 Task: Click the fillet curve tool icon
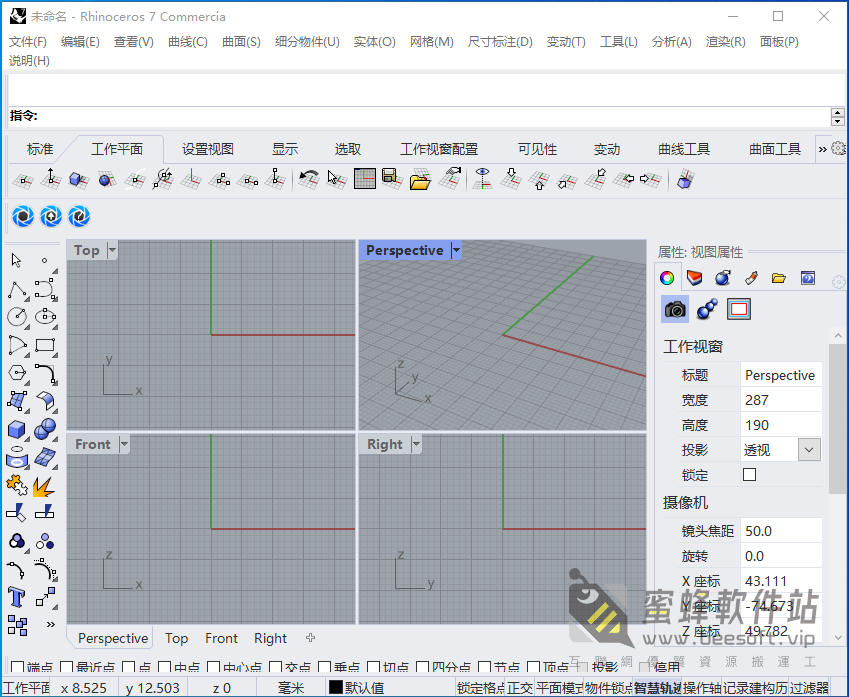coord(45,374)
